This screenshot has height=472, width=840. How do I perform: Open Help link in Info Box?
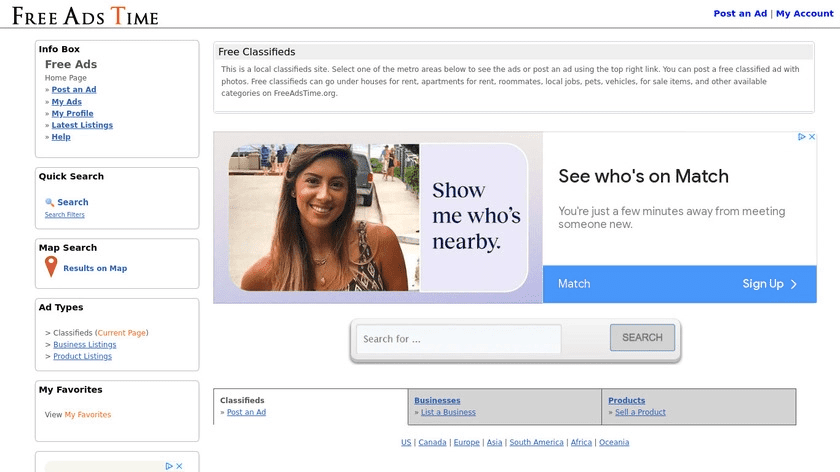pos(61,137)
